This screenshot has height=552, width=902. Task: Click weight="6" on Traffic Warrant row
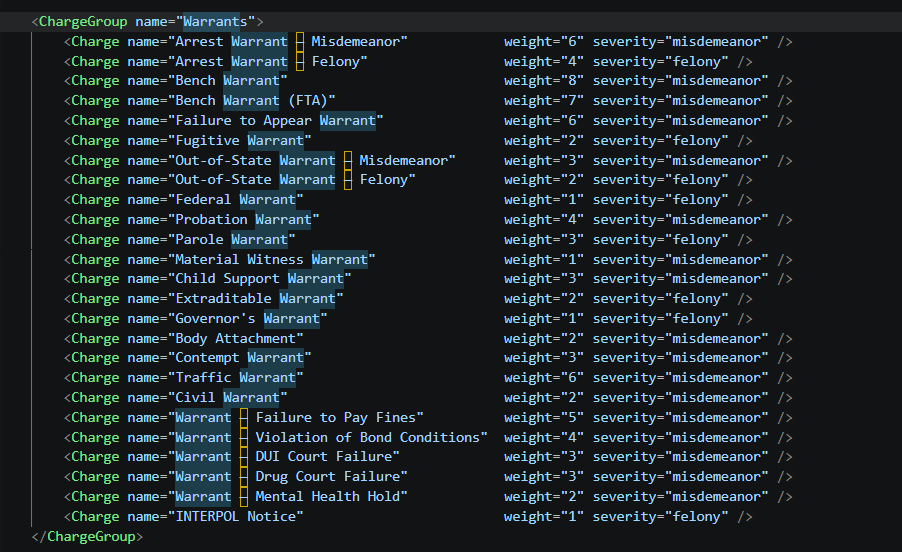click(544, 378)
